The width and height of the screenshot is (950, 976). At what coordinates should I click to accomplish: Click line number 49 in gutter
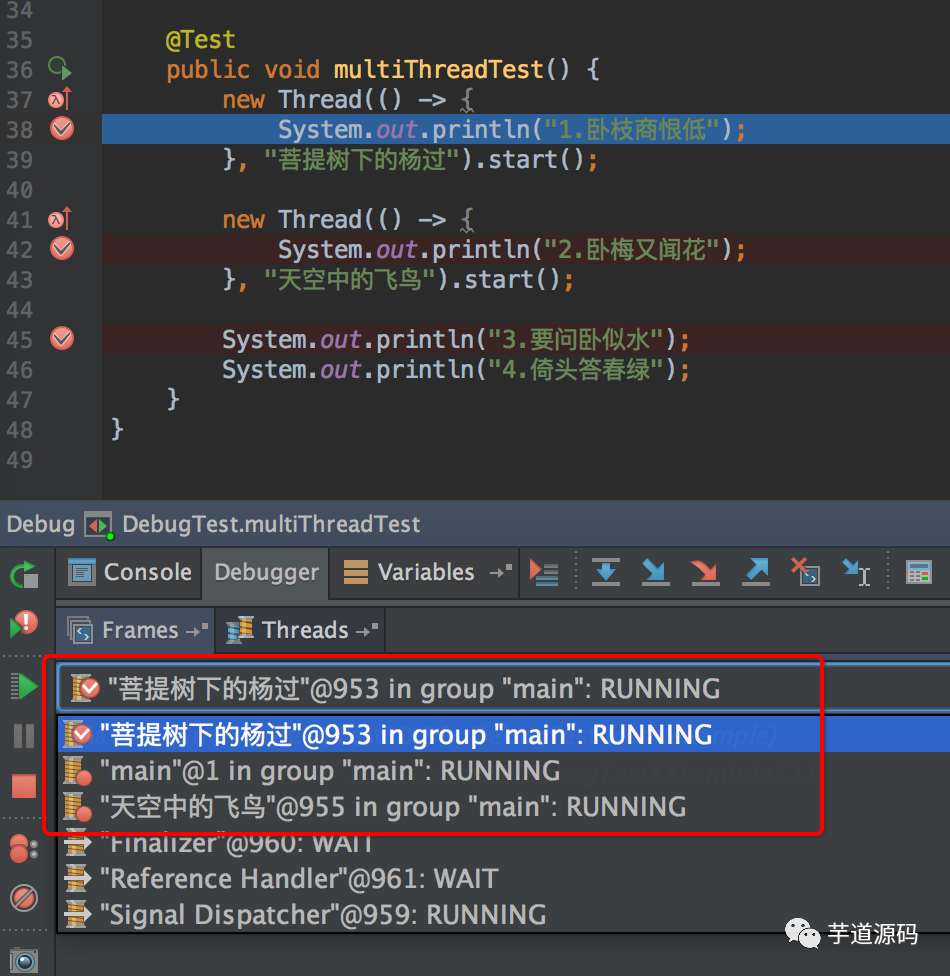click(x=19, y=460)
